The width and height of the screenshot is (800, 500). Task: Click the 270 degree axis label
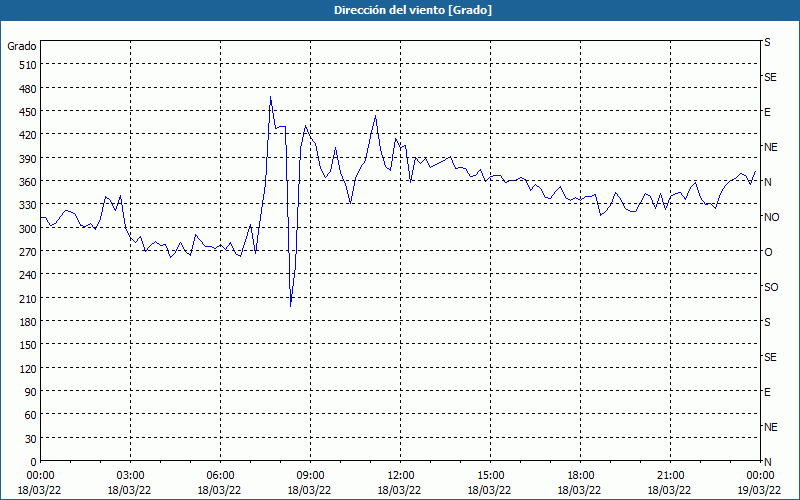29,252
